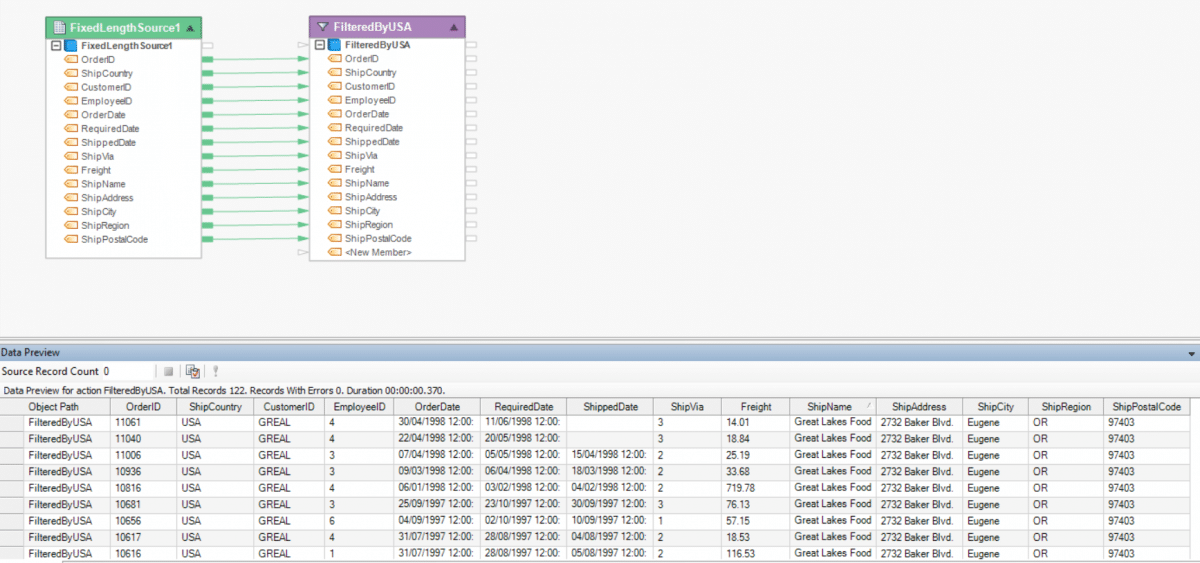Open the Data Preview panel dropdown arrow
Viewport: 1200px width, 563px height.
tap(1191, 353)
